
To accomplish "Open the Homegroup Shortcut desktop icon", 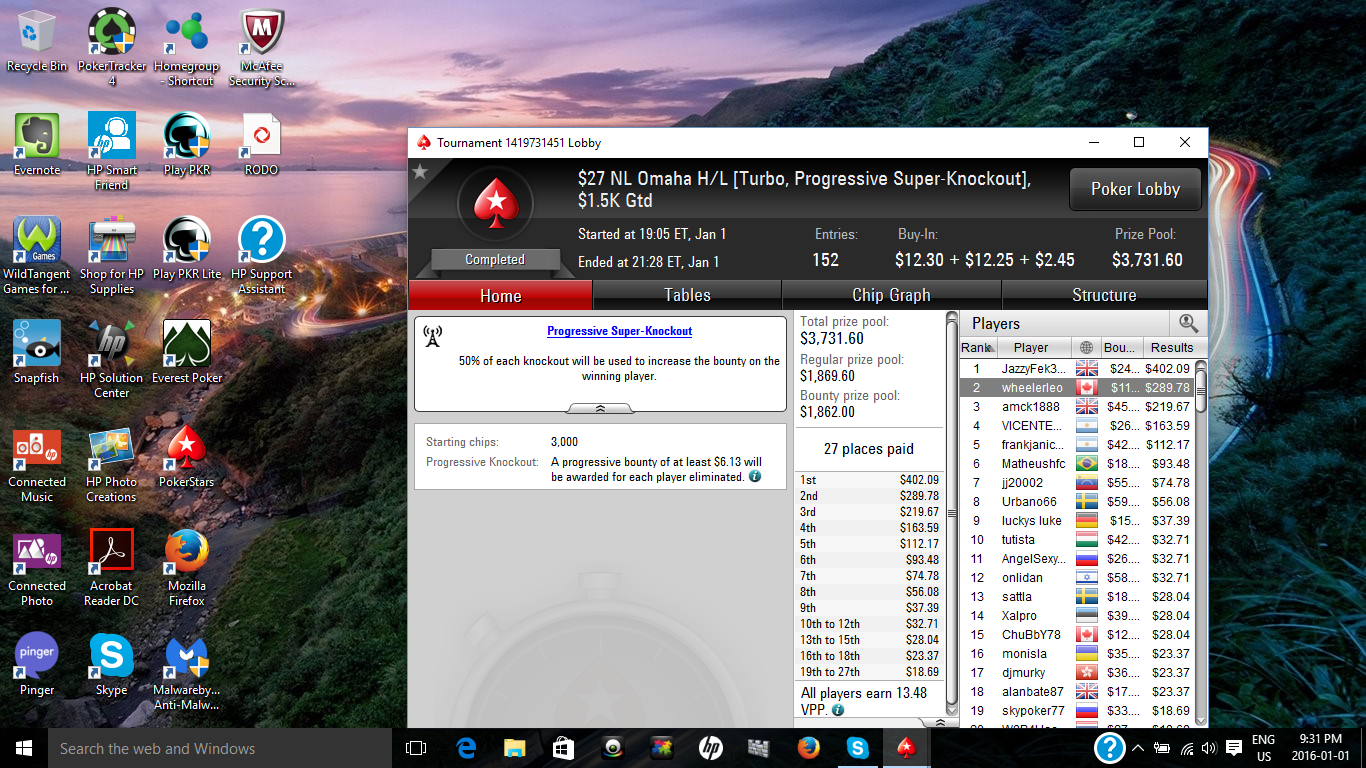I will click(187, 48).
